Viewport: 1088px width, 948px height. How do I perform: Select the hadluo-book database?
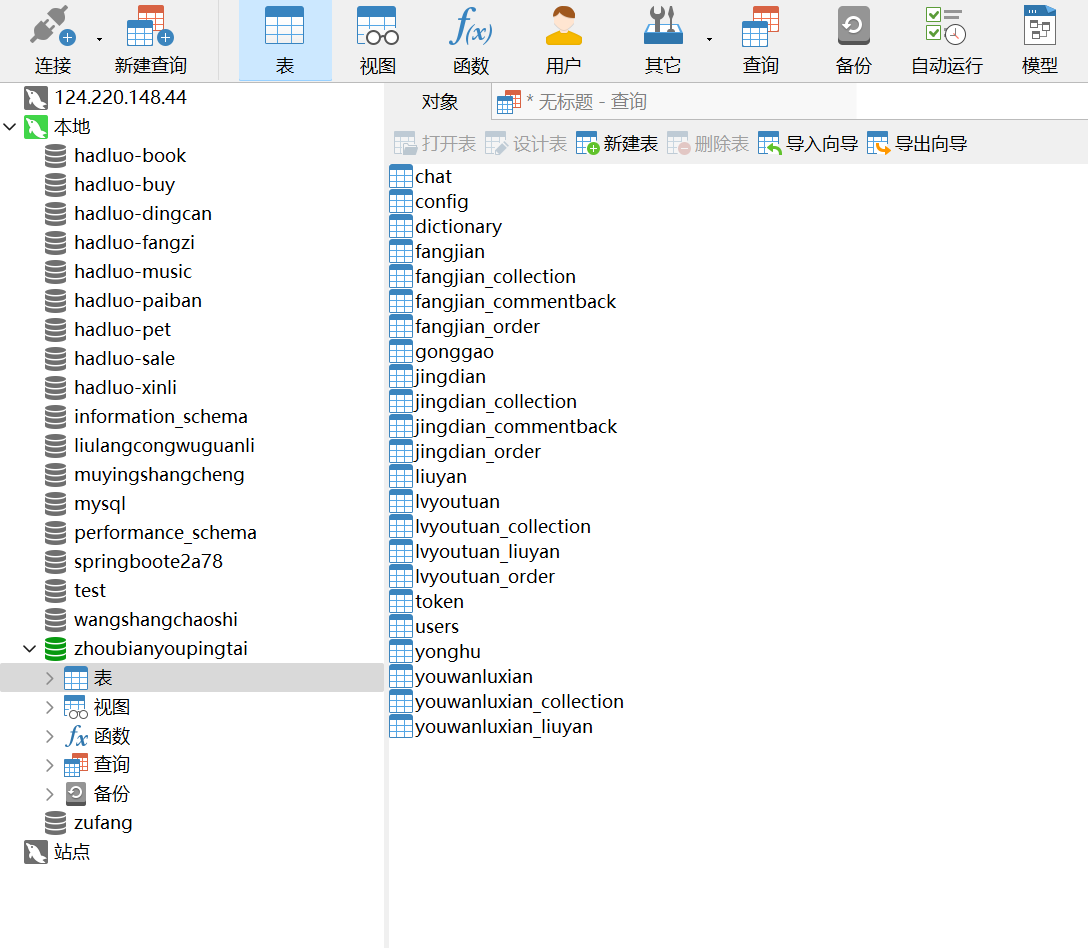tap(130, 156)
